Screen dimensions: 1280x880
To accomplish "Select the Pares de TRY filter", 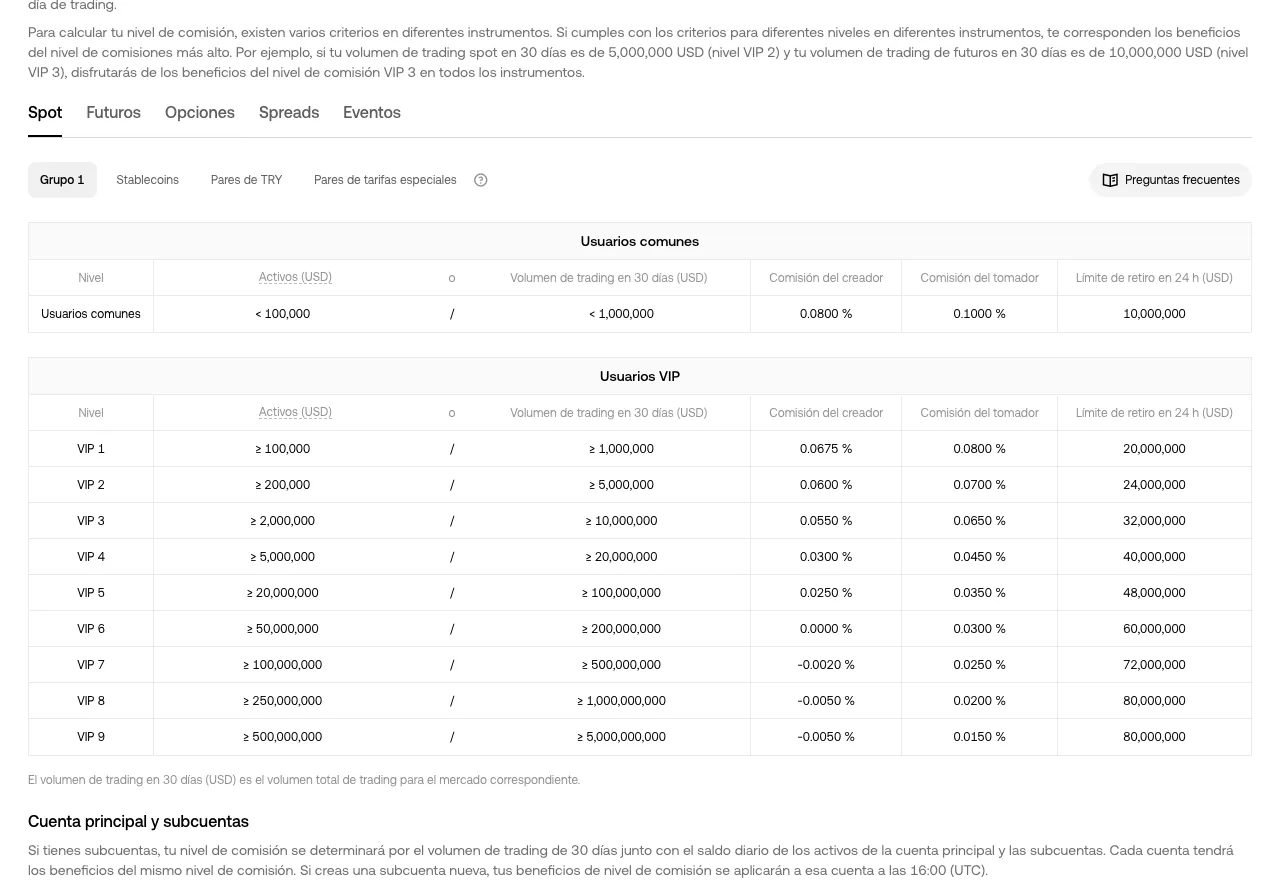I will 246,180.
